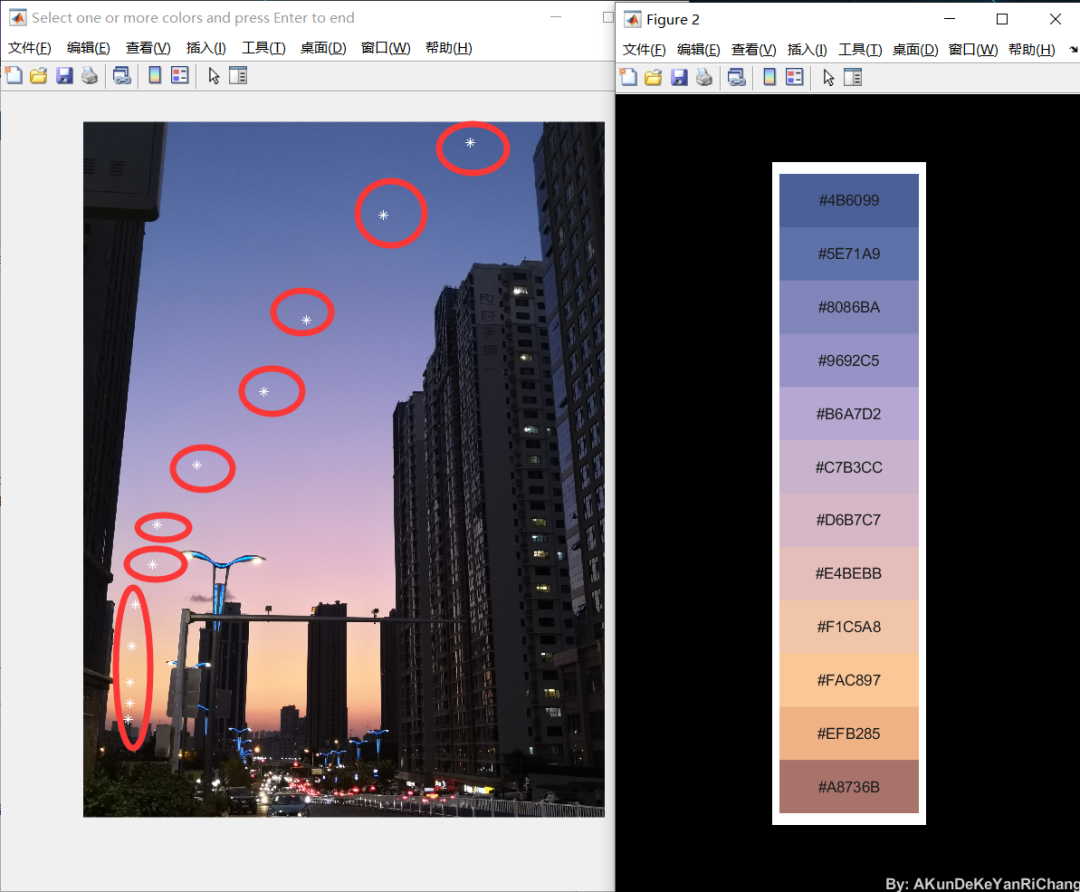
Task: Expand Figure 2 toolbar overflow arrow
Action: coord(1074,50)
